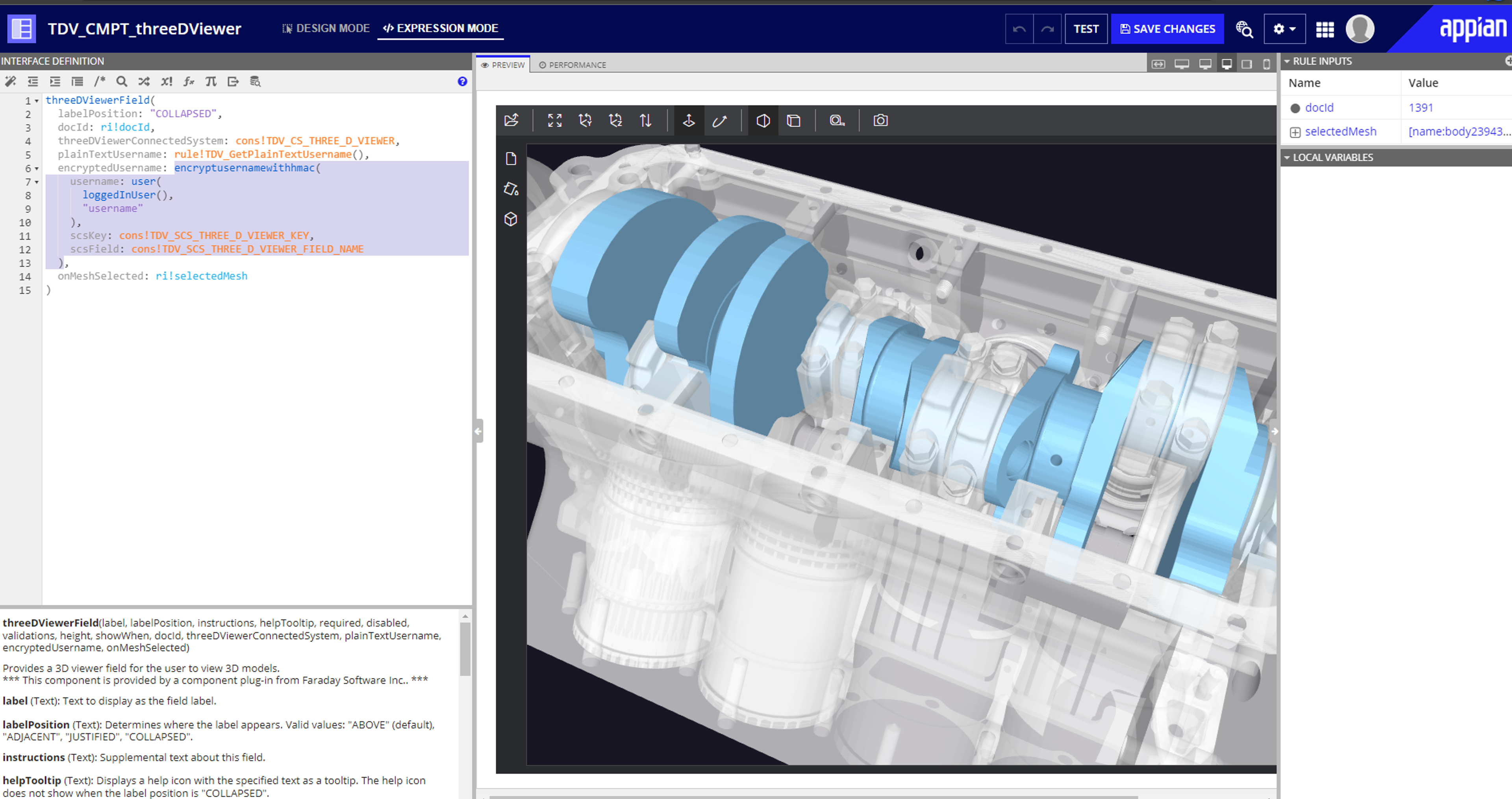Switch to DESIGN MODE
The width and height of the screenshot is (1512, 799).
(326, 28)
